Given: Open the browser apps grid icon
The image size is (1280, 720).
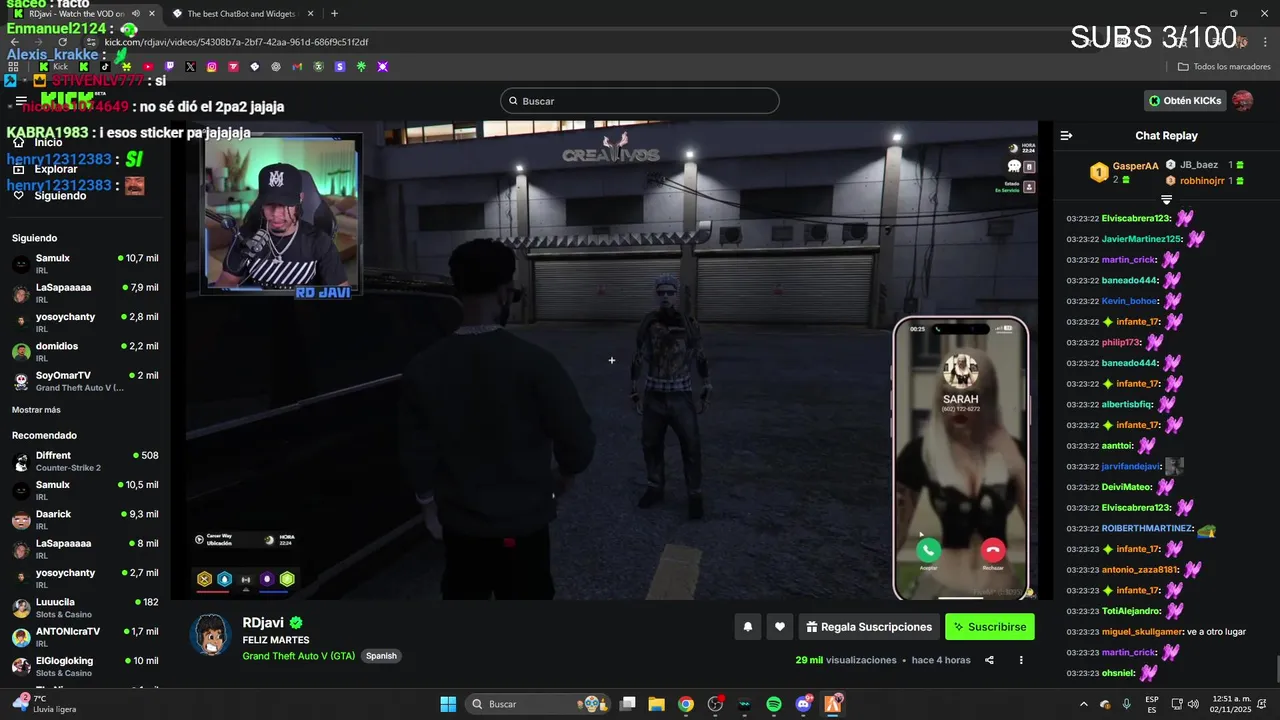Looking at the screenshot, I should point(13,67).
